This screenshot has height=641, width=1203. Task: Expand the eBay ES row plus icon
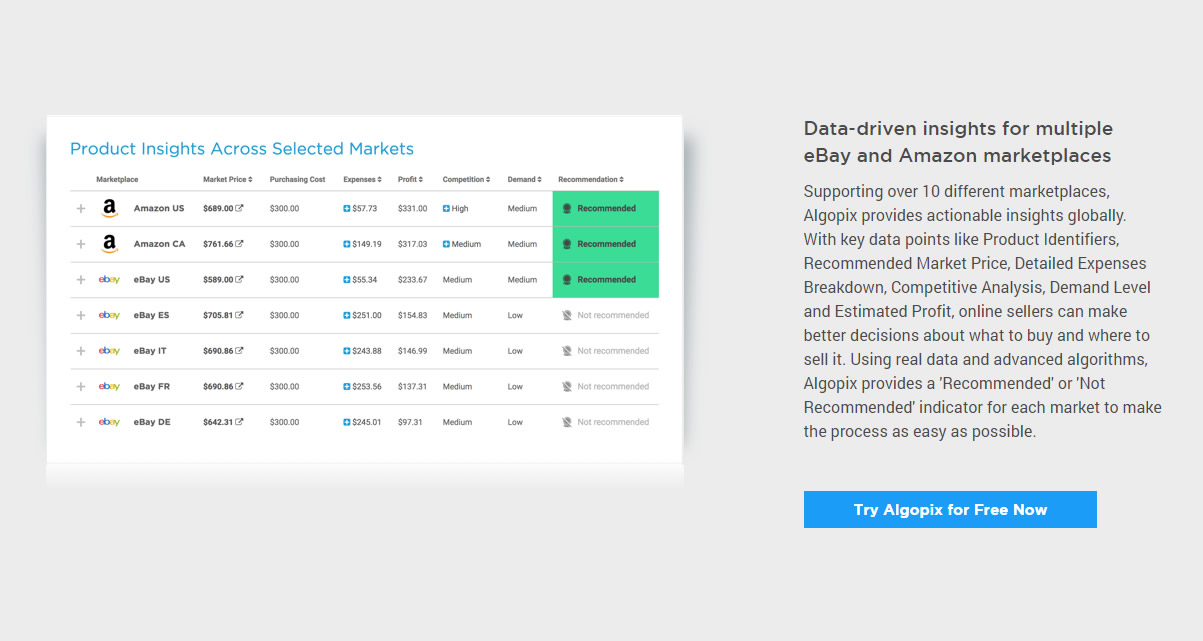81,315
